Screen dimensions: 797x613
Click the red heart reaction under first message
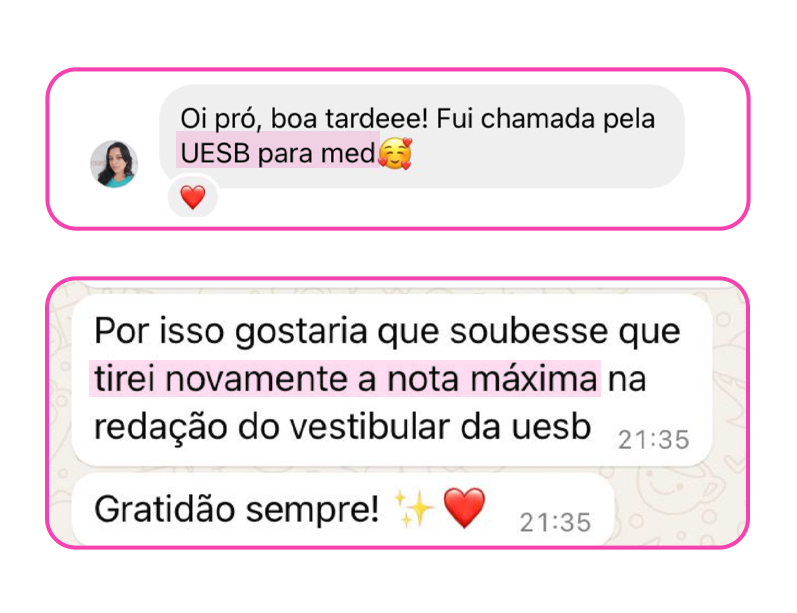pos(193,197)
